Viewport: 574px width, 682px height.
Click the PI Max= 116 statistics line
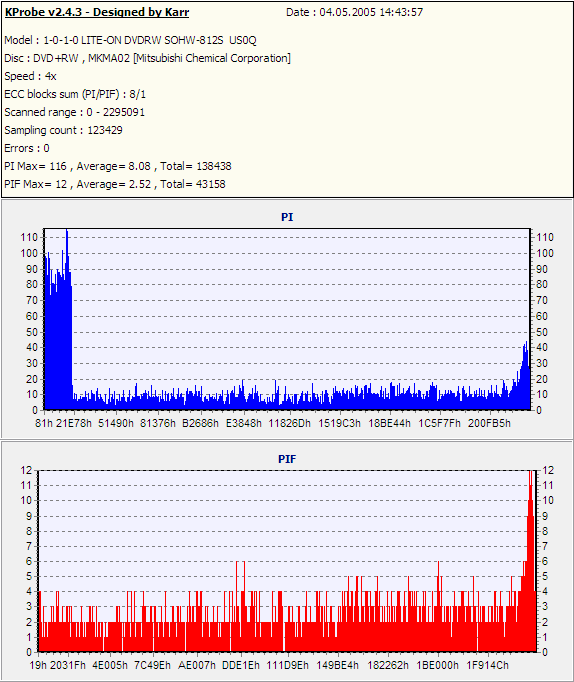[118, 166]
